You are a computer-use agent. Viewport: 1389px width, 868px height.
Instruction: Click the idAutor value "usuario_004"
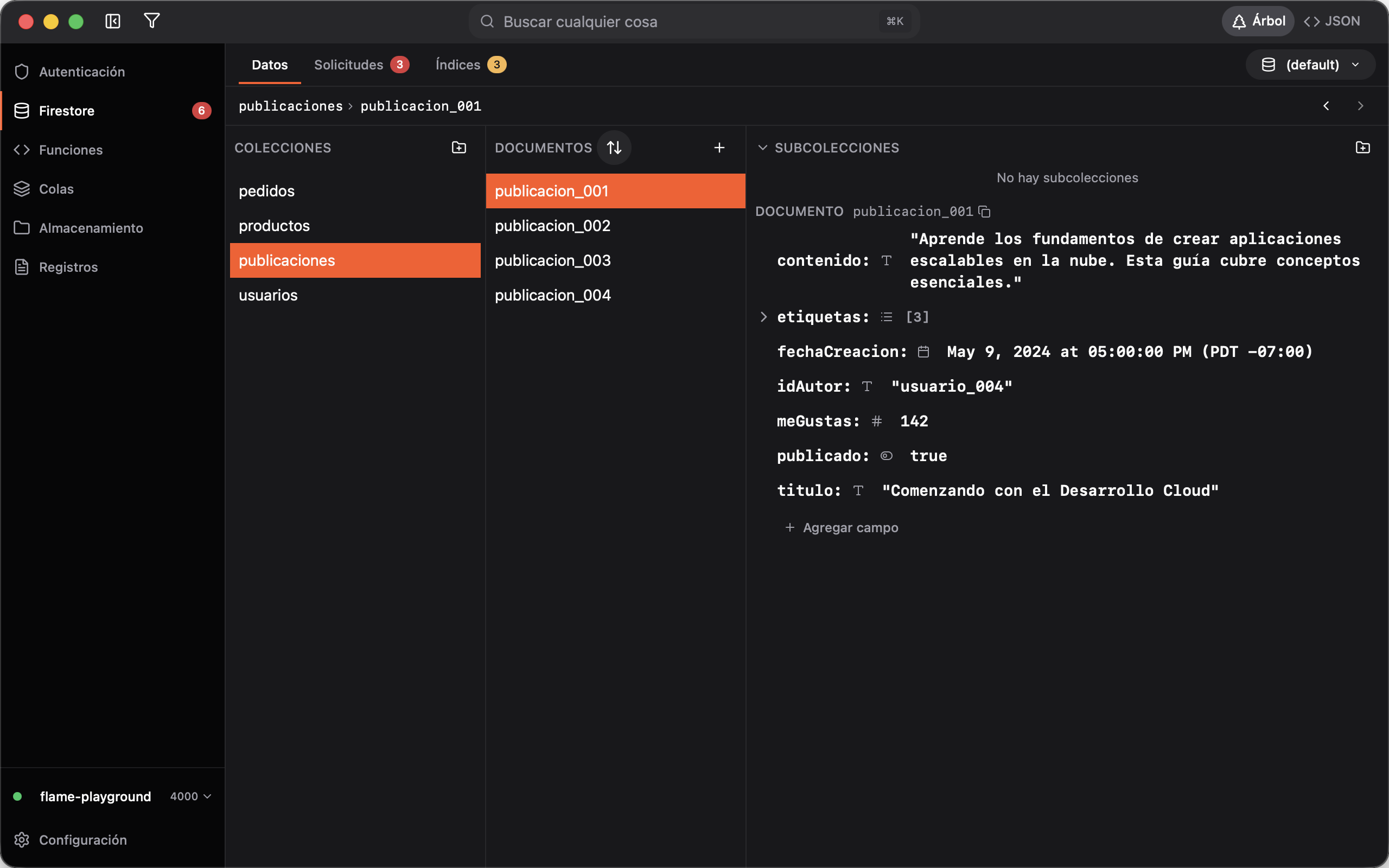(x=952, y=386)
